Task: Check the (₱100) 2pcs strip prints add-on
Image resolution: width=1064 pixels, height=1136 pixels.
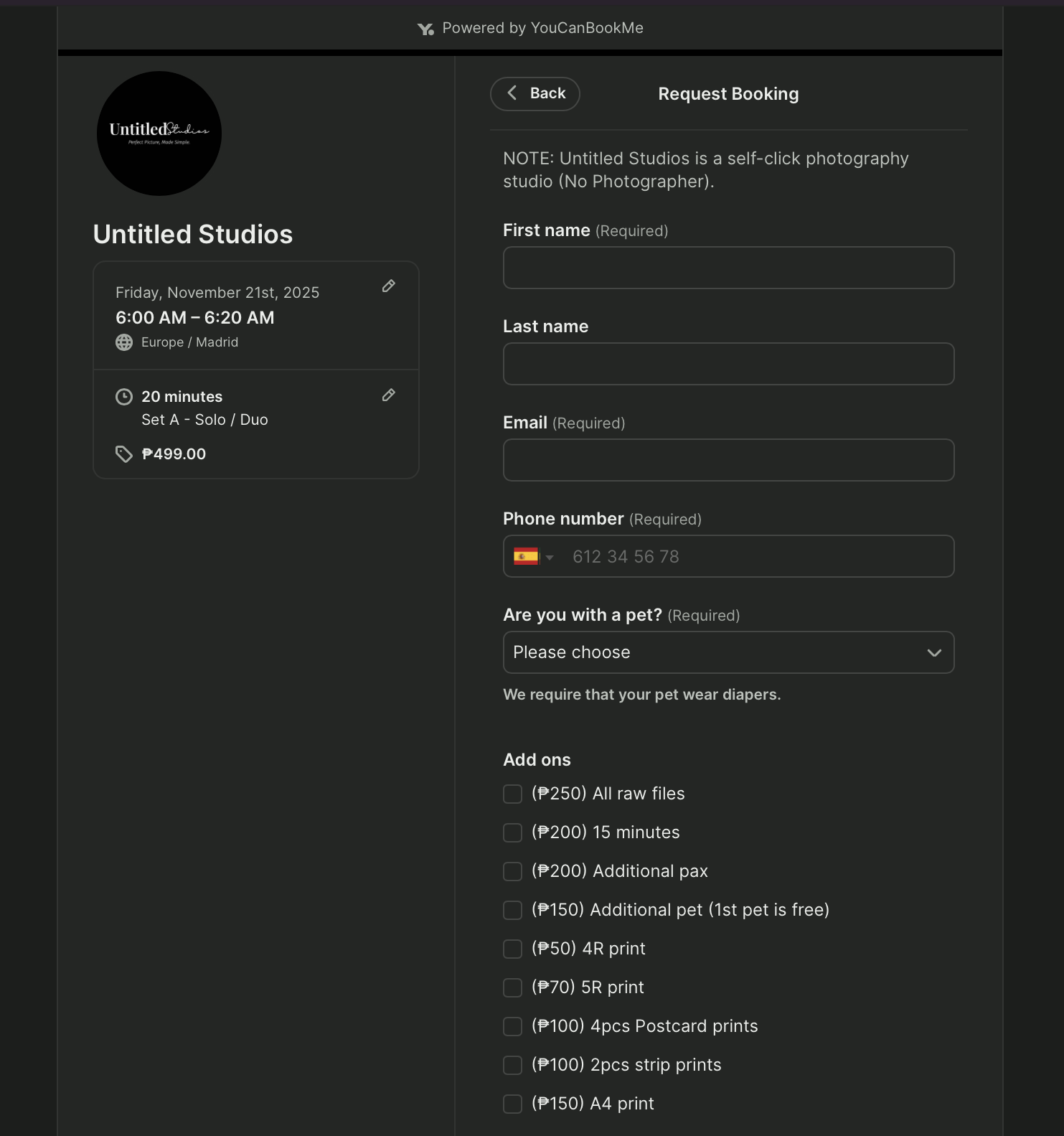Action: tap(512, 1066)
